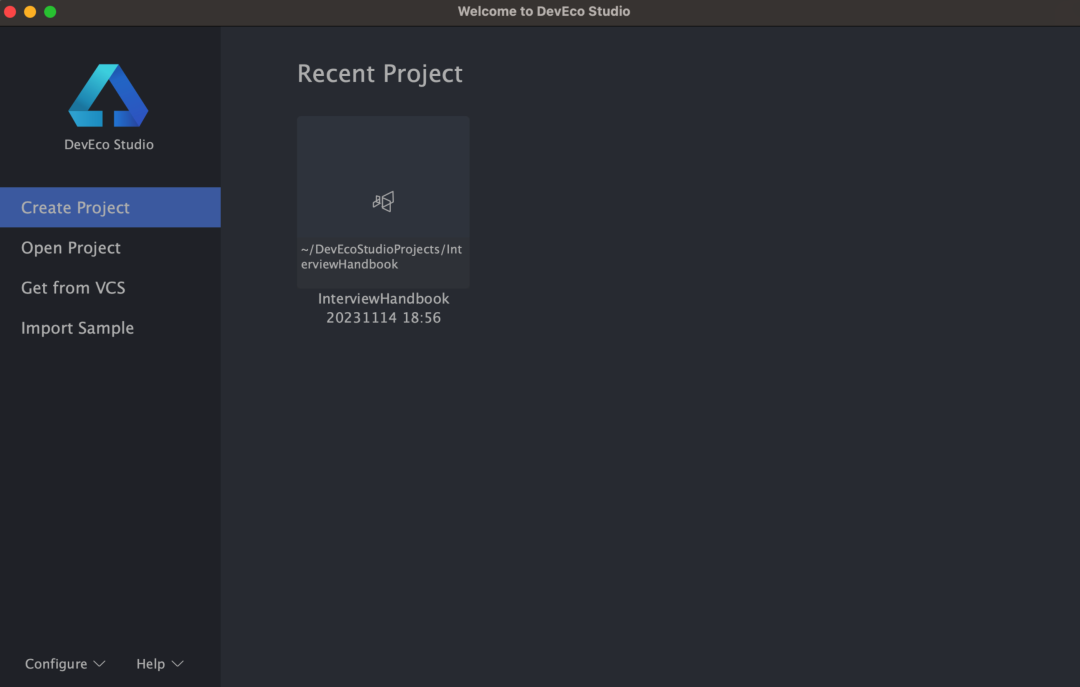The width and height of the screenshot is (1080, 687).
Task: Minimize window using the yellow button
Action: [30, 12]
